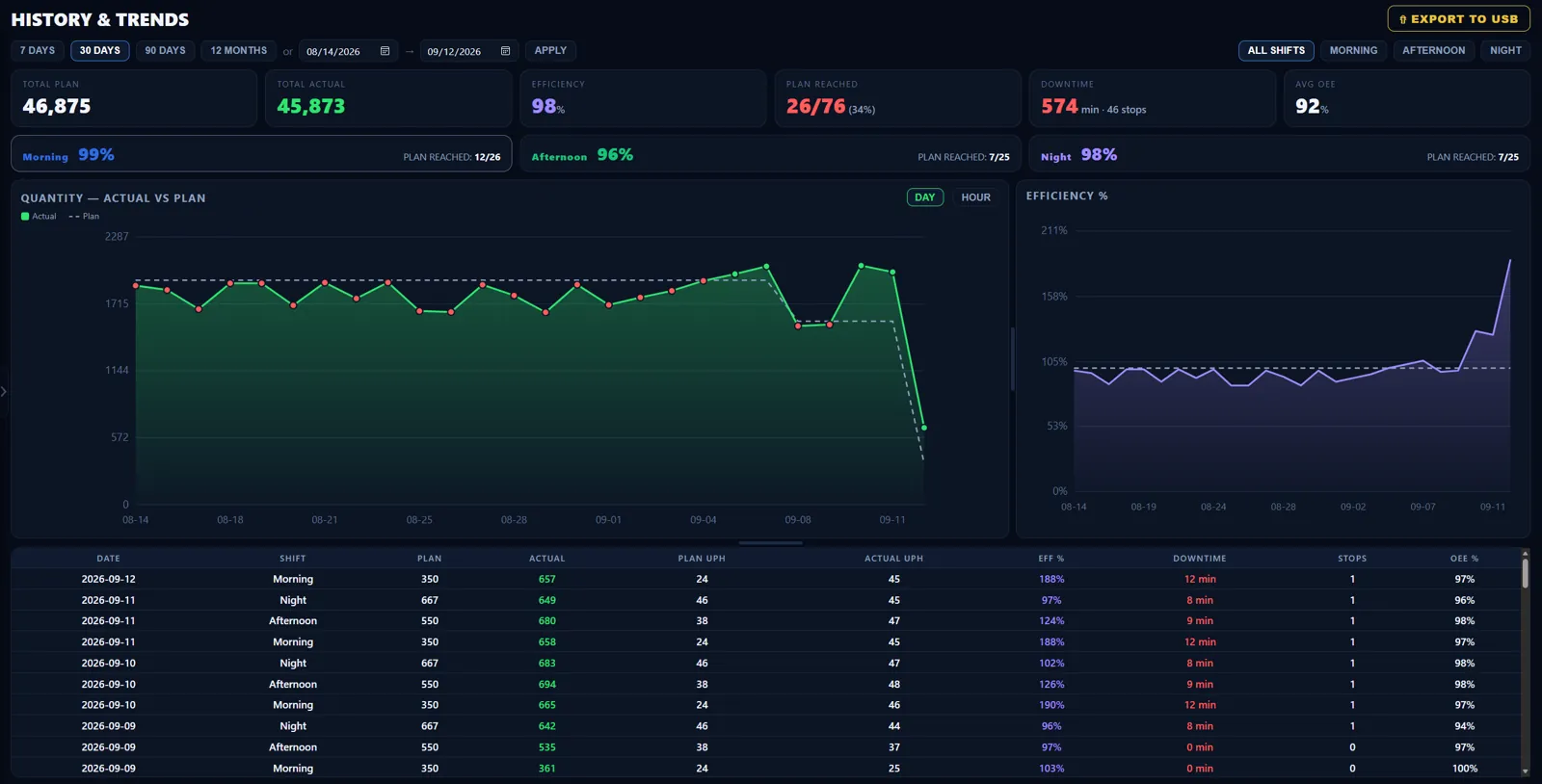The height and width of the screenshot is (784, 1542).
Task: Click the scroll-down arrow of the table scrollbar
Action: [x=1525, y=771]
